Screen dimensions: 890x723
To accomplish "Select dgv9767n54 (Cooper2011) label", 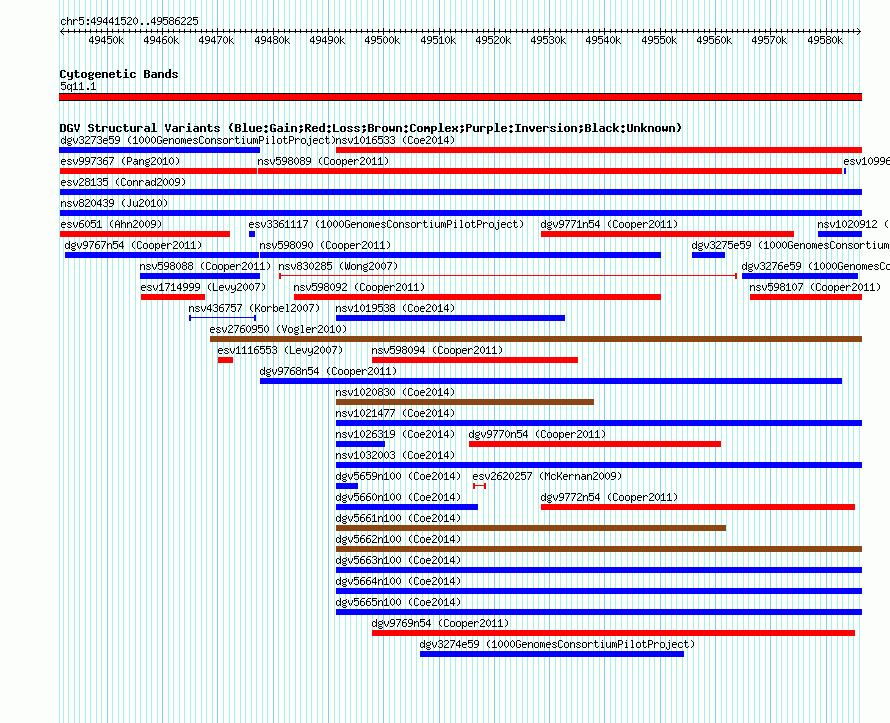I will pyautogui.click(x=133, y=245).
